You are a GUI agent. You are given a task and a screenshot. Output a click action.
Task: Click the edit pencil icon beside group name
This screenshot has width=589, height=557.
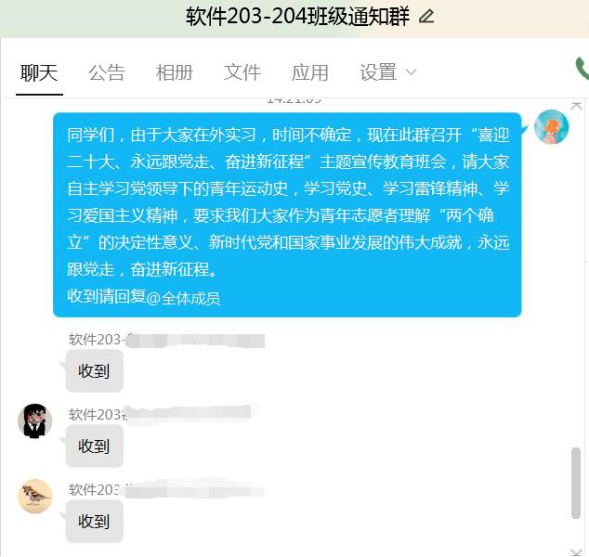coord(426,17)
